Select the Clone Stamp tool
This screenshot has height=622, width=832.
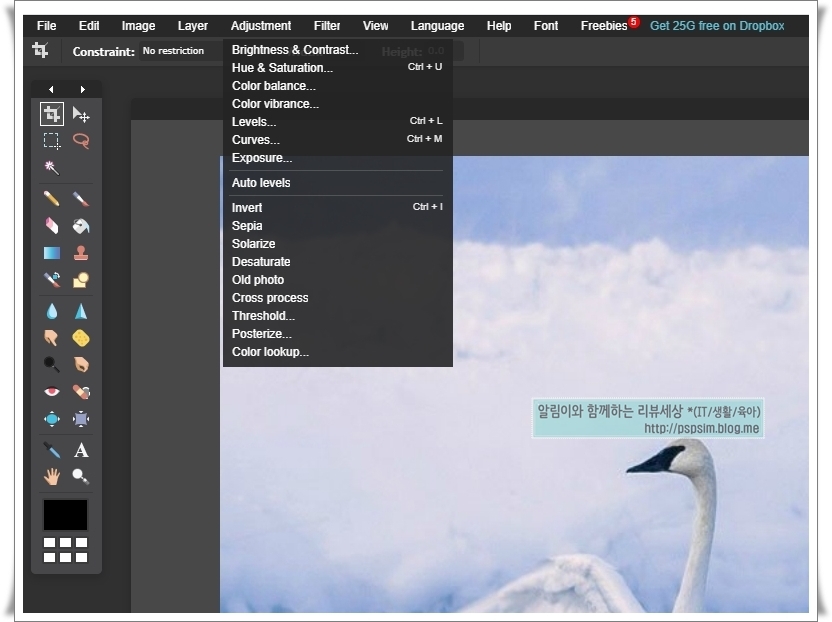click(x=81, y=253)
